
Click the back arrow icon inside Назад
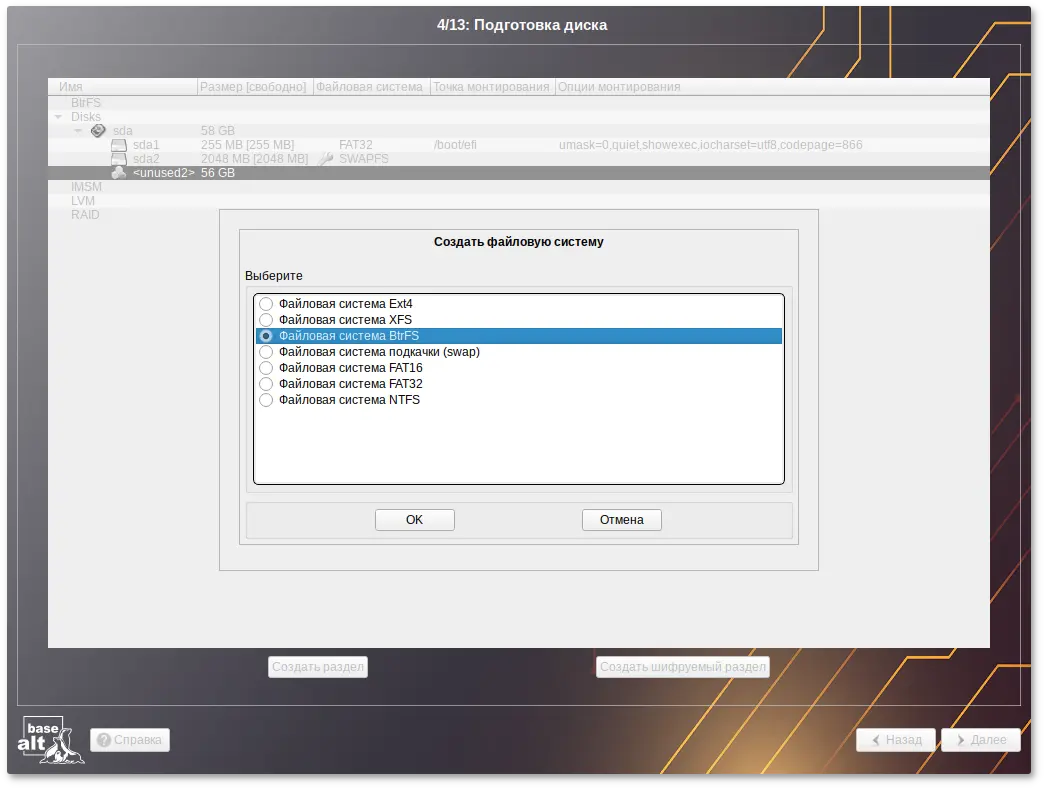click(878, 740)
